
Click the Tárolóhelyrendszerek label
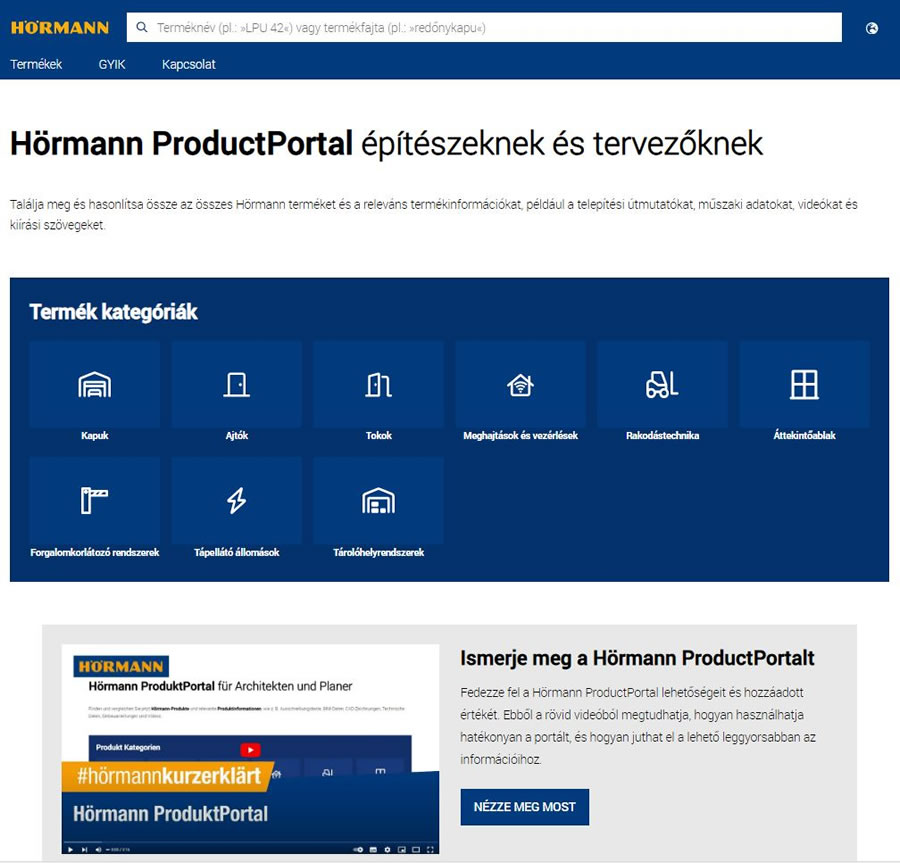coord(379,552)
